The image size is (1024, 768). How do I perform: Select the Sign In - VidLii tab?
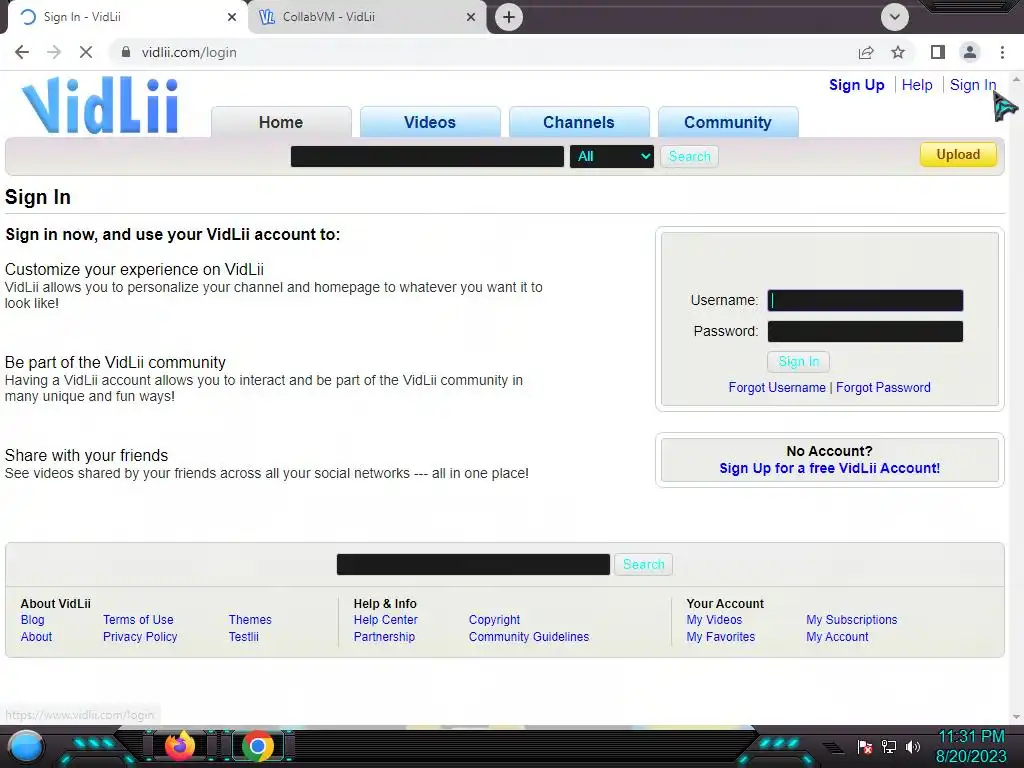128,17
